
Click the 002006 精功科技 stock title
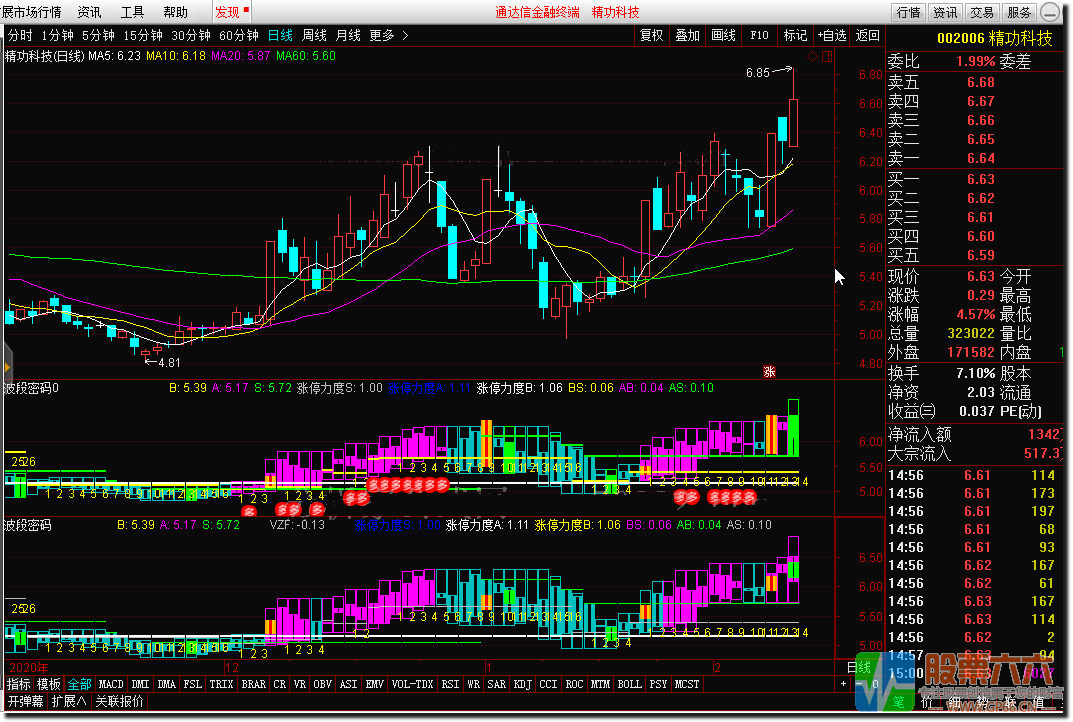pyautogui.click(x=994, y=38)
